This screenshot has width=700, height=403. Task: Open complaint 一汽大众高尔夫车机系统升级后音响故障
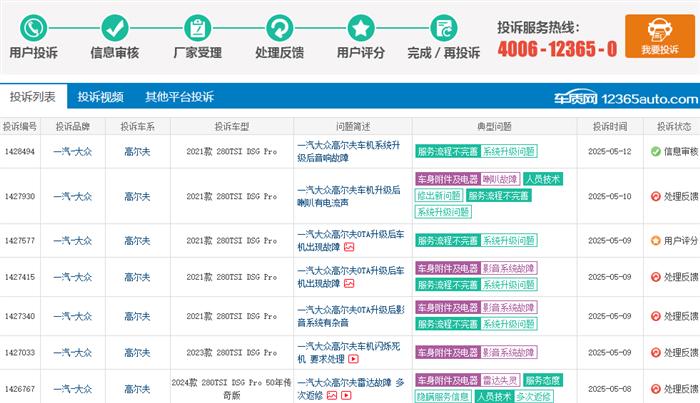349,151
